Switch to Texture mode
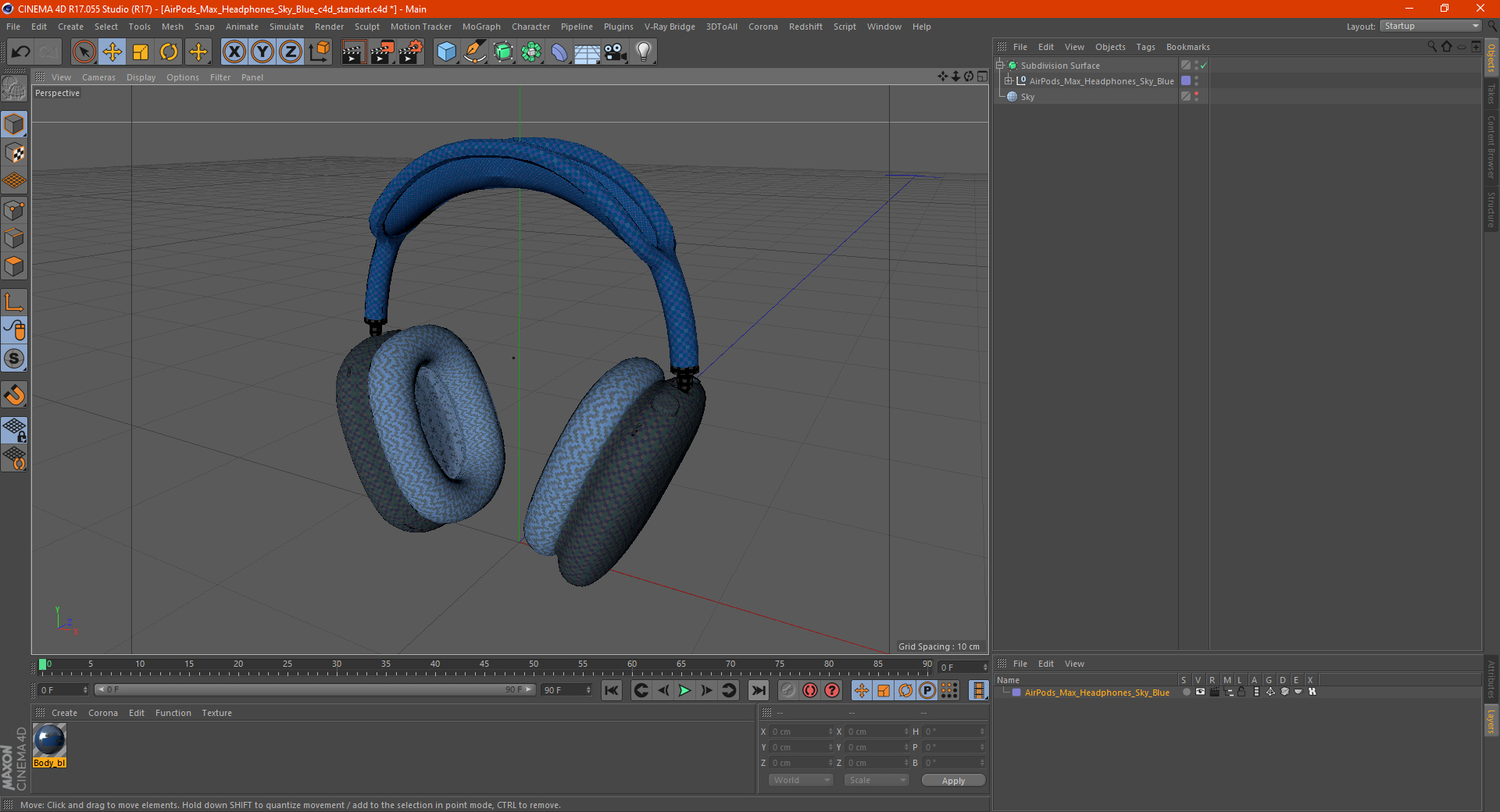The height and width of the screenshot is (812, 1500). point(14,153)
